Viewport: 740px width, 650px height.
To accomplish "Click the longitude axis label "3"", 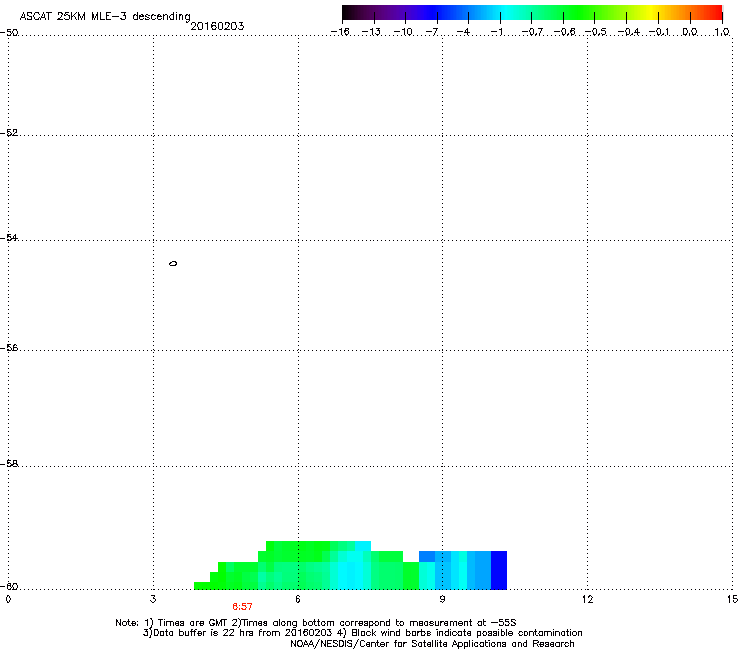I will click(x=153, y=599).
